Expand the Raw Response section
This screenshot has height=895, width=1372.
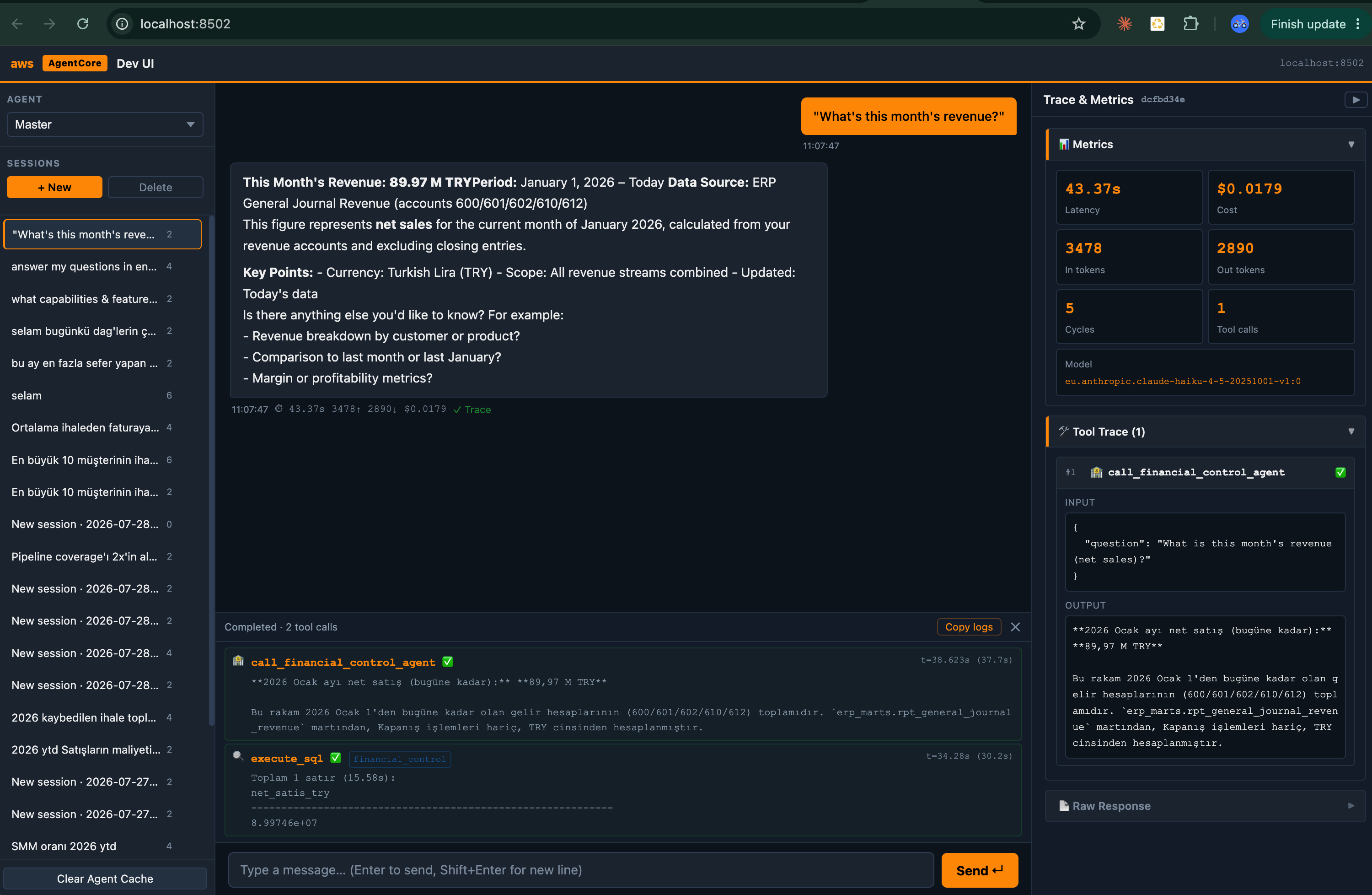point(1351,806)
